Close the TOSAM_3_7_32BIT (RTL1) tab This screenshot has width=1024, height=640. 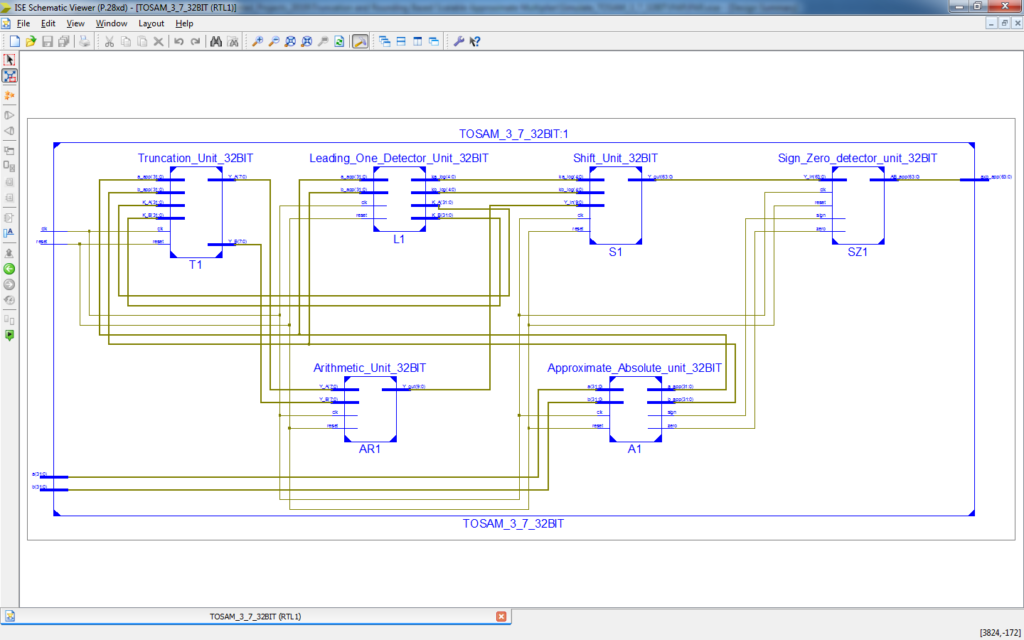pyautogui.click(x=501, y=616)
